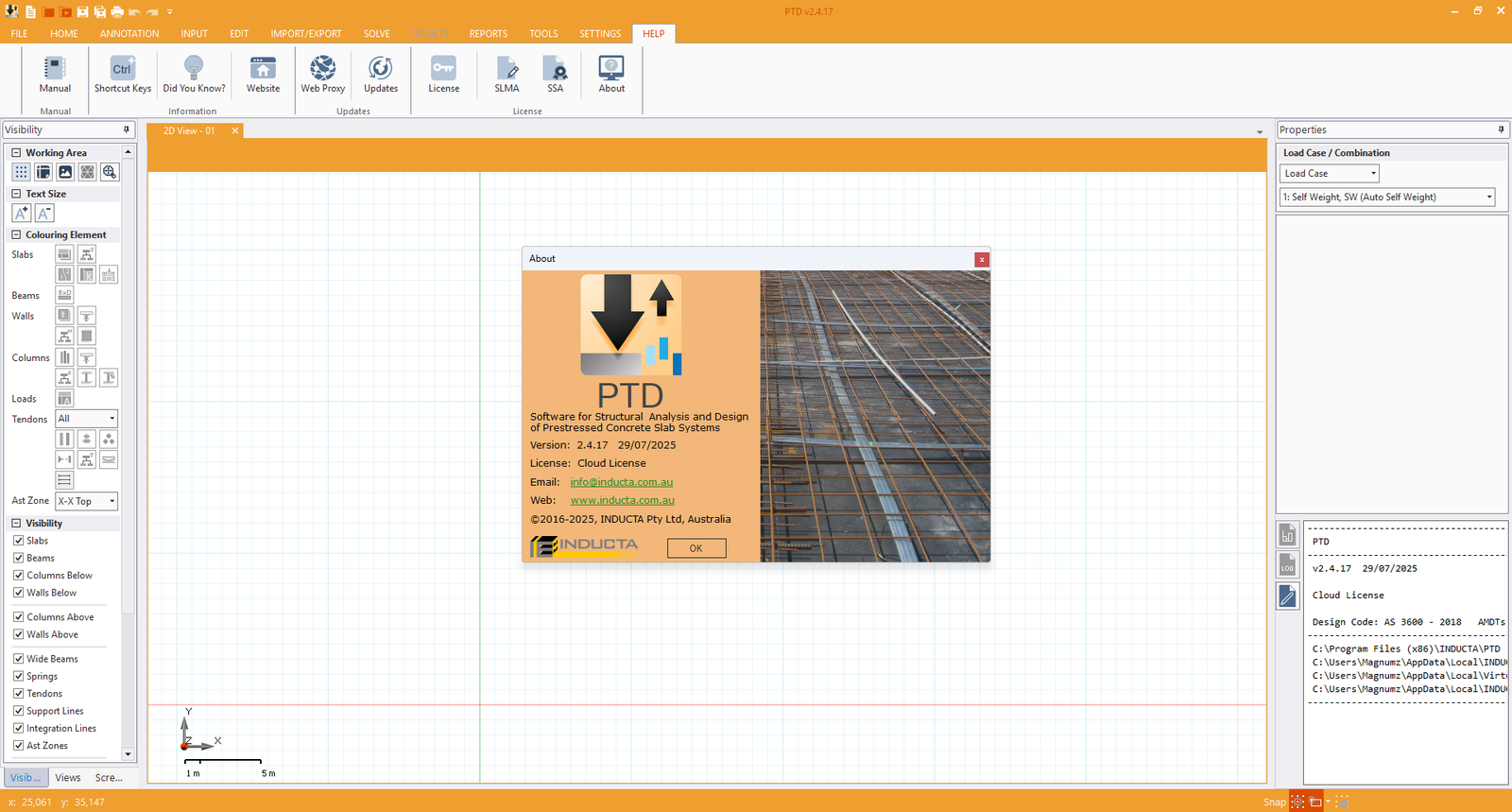Switch to the HOME ribbon tab
The height and width of the screenshot is (812, 1512).
[x=64, y=33]
